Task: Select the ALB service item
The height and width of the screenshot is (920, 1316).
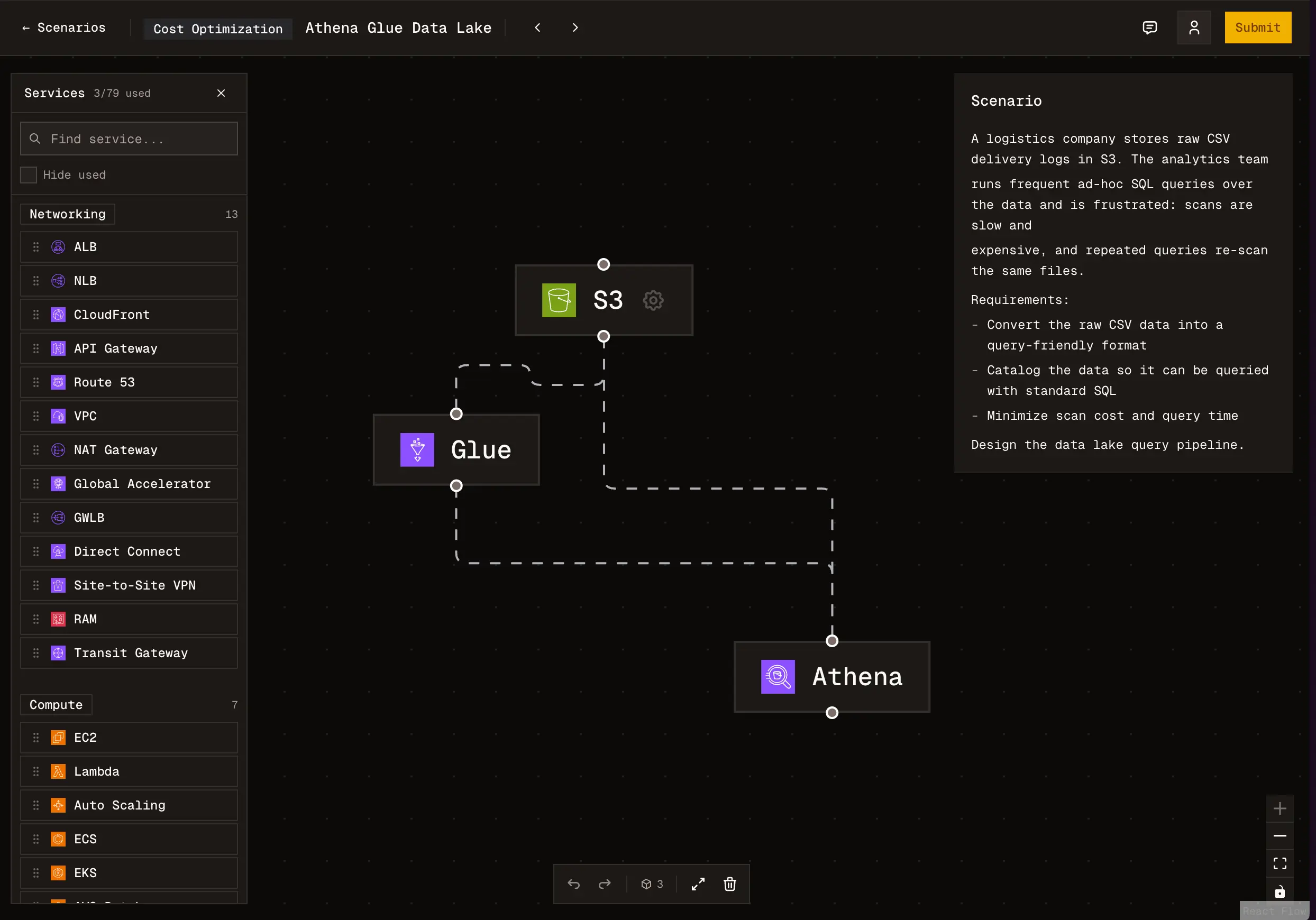Action: click(129, 247)
